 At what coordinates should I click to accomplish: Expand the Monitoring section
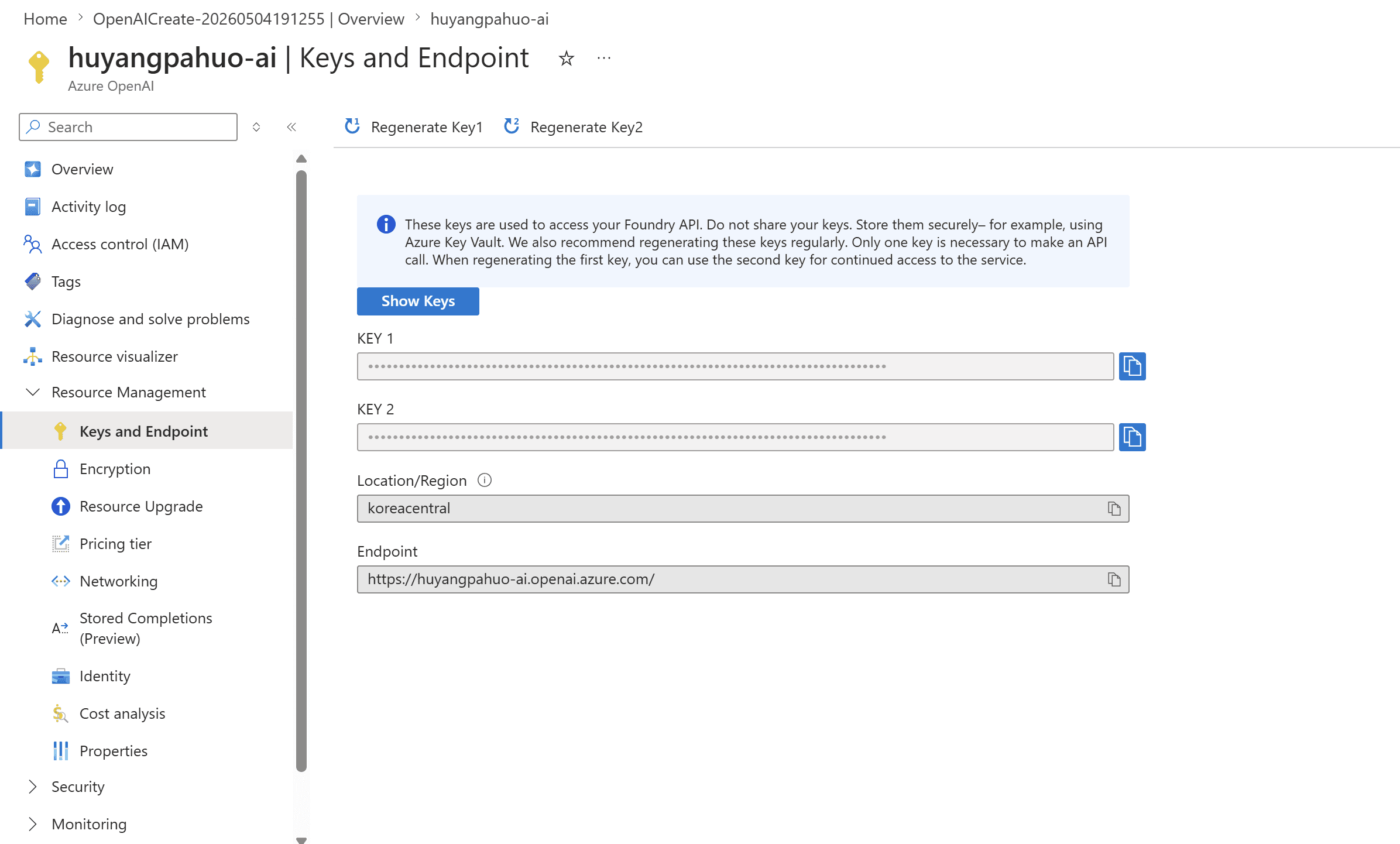click(x=33, y=824)
